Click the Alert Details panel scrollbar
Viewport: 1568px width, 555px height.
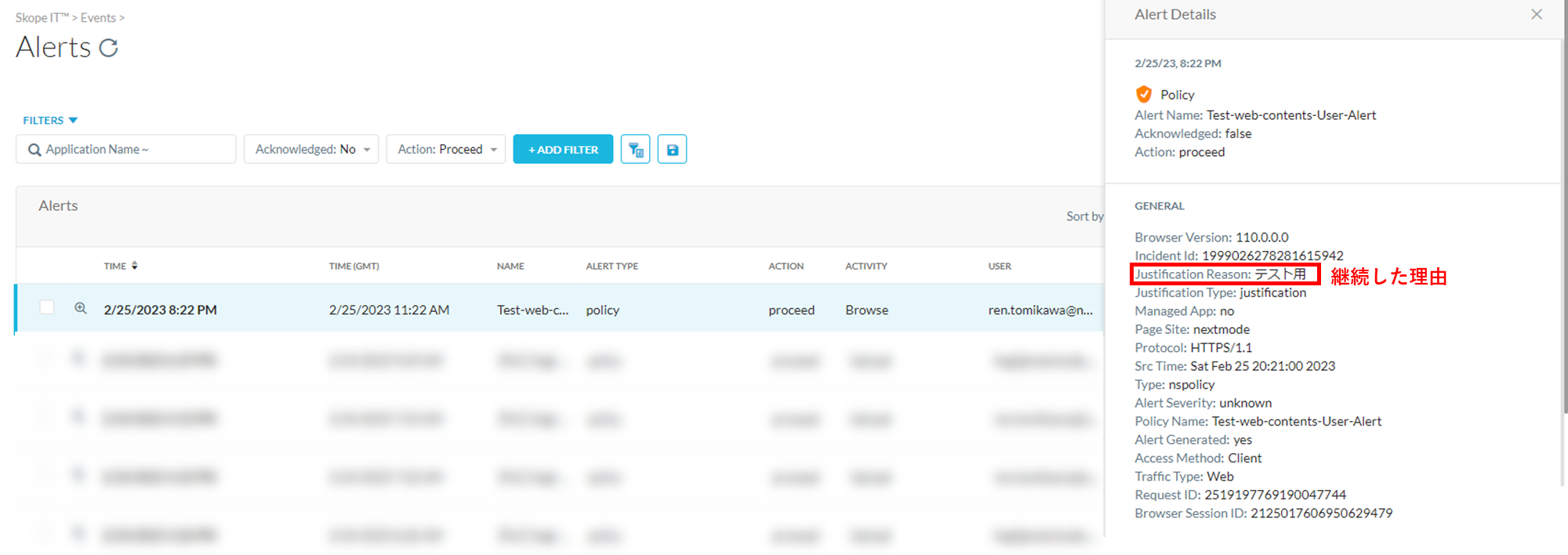click(1563, 235)
